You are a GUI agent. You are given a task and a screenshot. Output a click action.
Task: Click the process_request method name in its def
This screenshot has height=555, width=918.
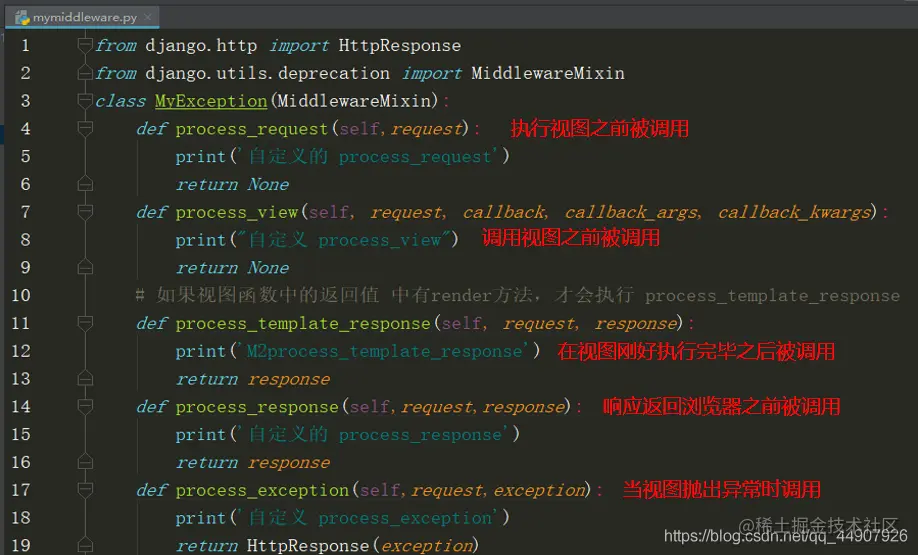(x=251, y=129)
